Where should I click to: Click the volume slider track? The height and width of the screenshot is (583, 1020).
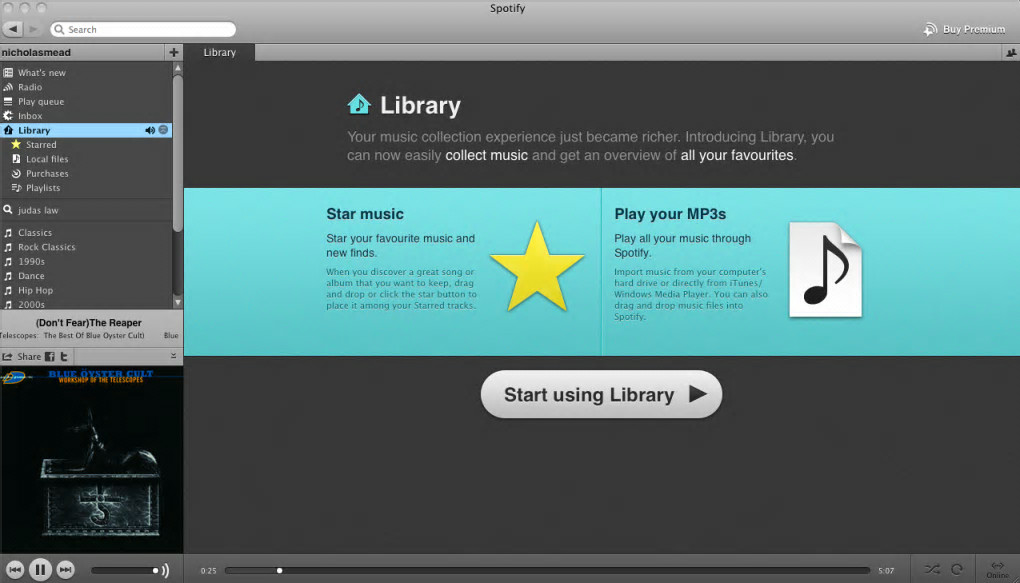click(125, 571)
